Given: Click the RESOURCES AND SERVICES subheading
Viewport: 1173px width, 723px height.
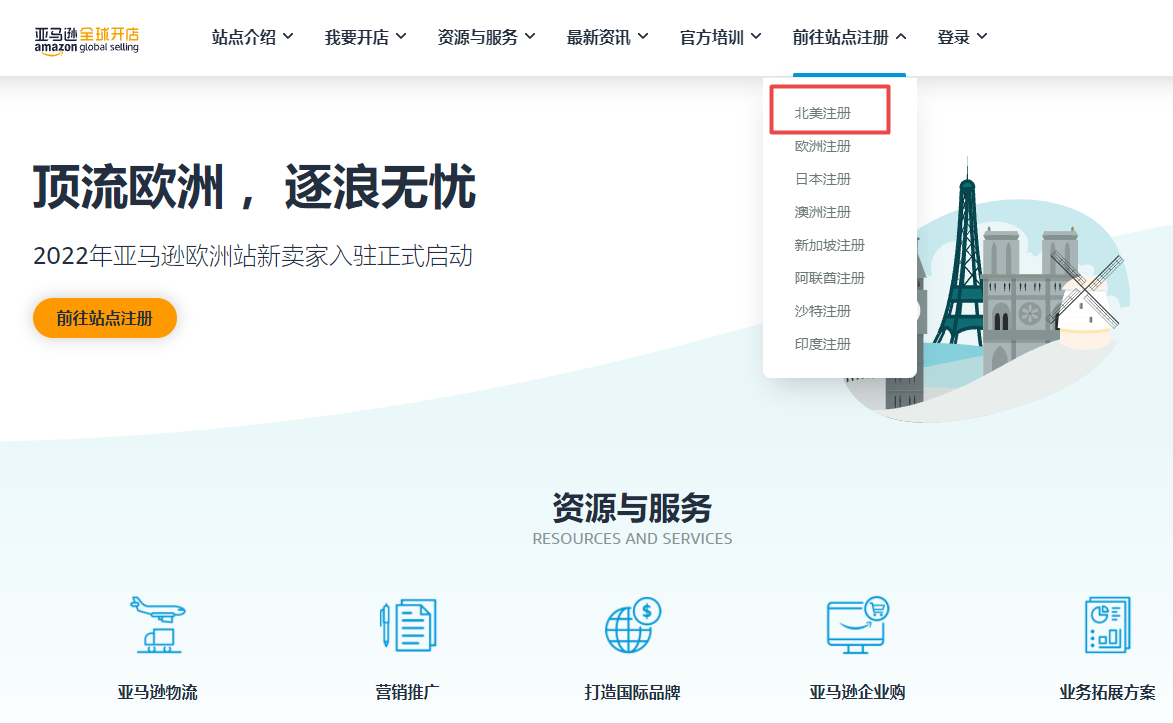Looking at the screenshot, I should (x=632, y=539).
